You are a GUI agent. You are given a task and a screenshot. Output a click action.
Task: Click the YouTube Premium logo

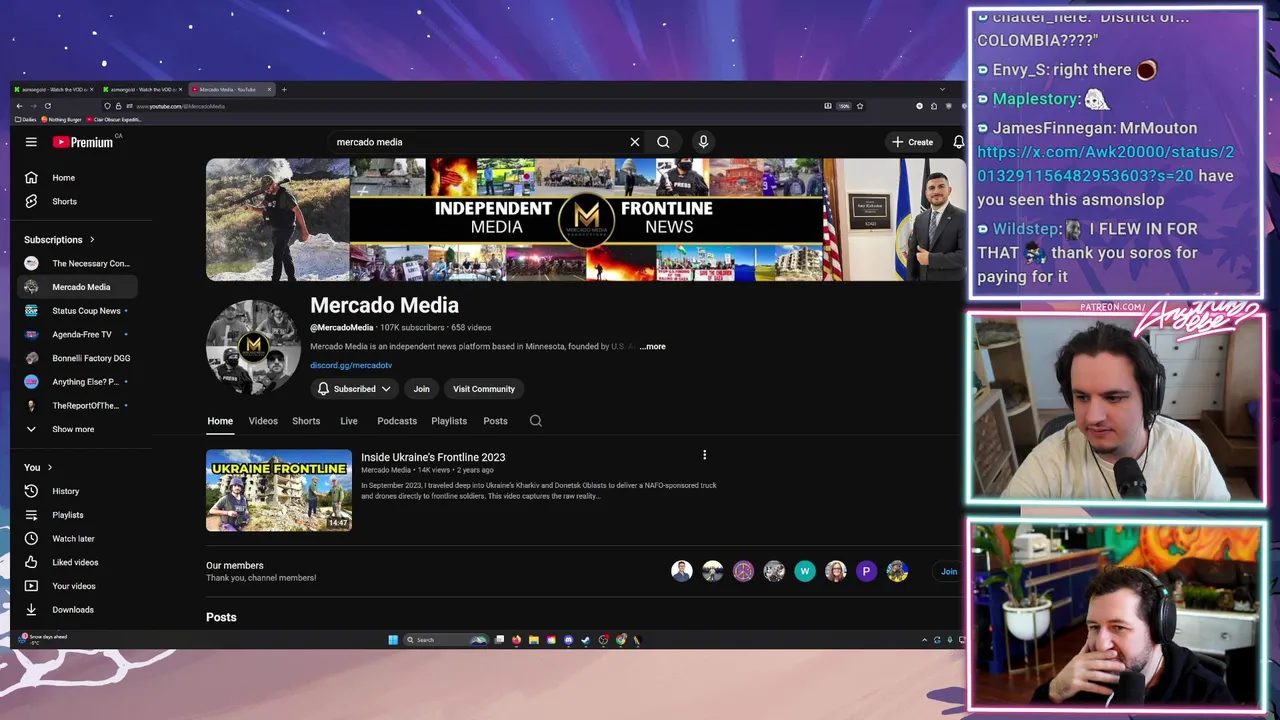[83, 142]
